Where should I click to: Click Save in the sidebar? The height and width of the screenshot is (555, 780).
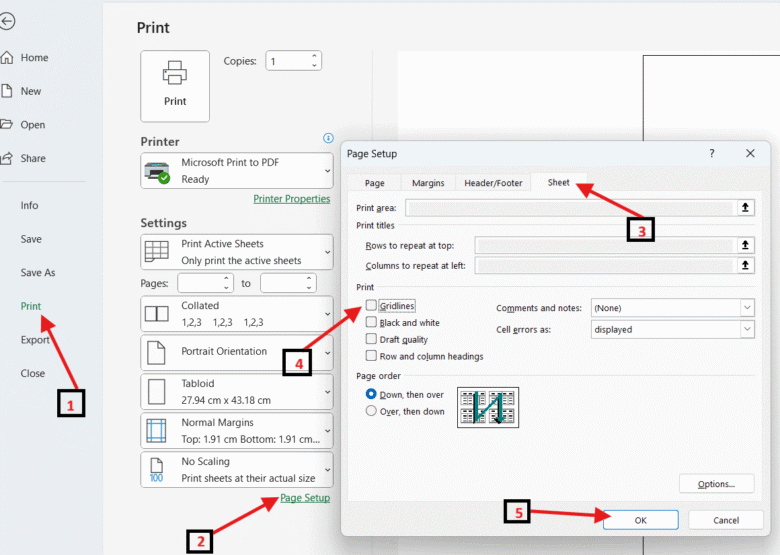point(31,239)
